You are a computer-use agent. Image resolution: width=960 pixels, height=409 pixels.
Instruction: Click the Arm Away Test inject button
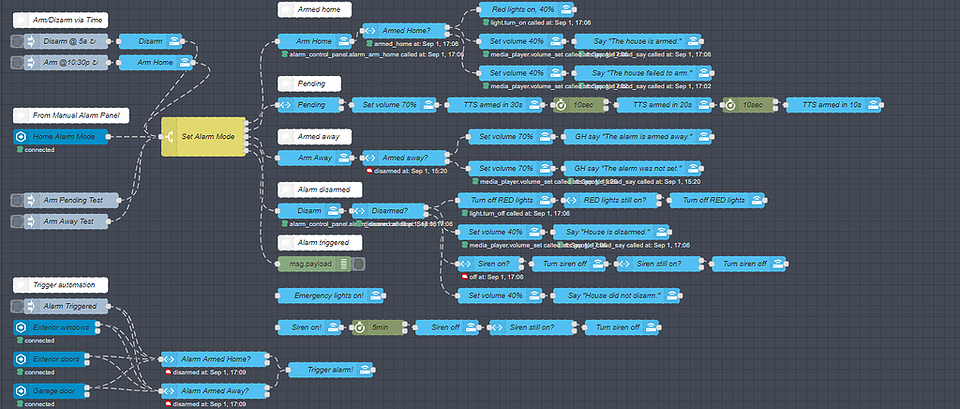coord(17,221)
